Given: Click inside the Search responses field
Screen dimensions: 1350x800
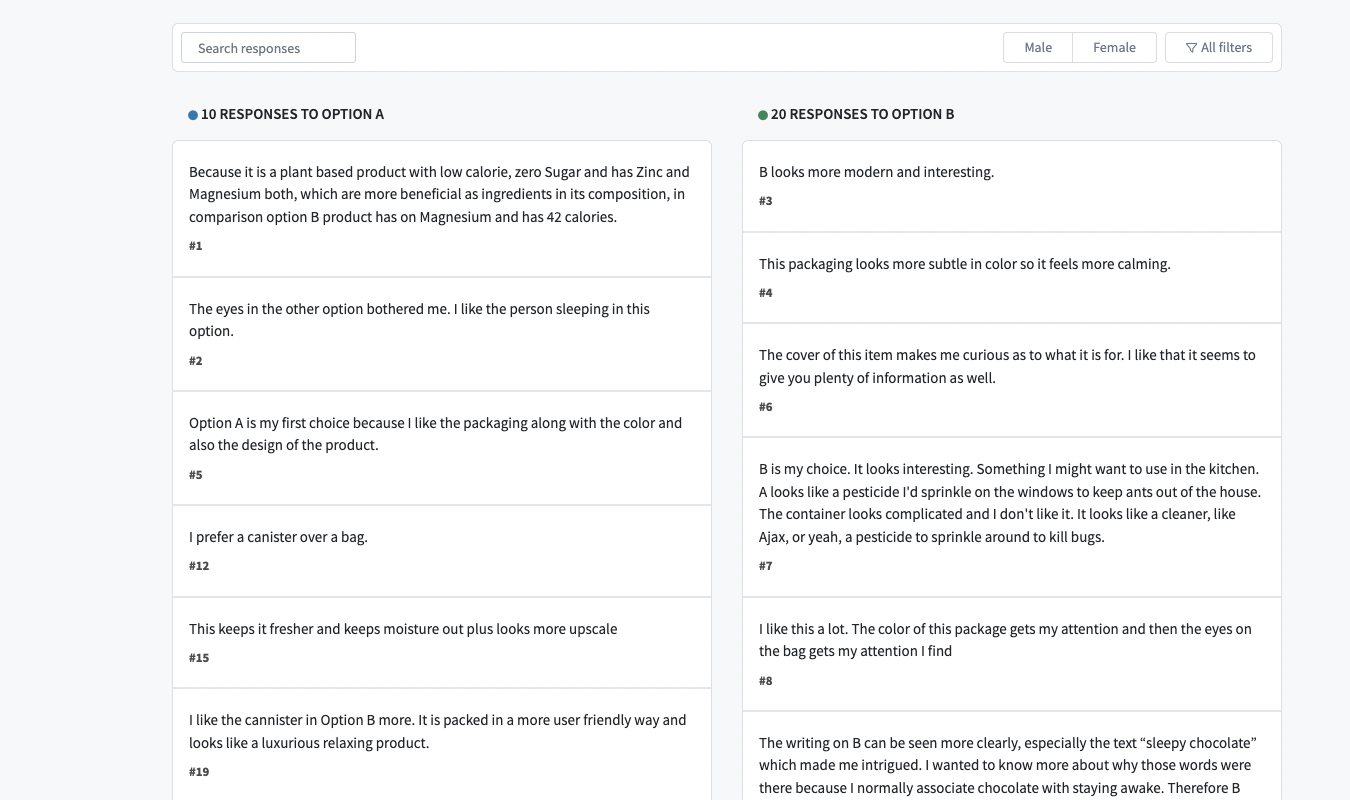Looking at the screenshot, I should click(x=268, y=47).
